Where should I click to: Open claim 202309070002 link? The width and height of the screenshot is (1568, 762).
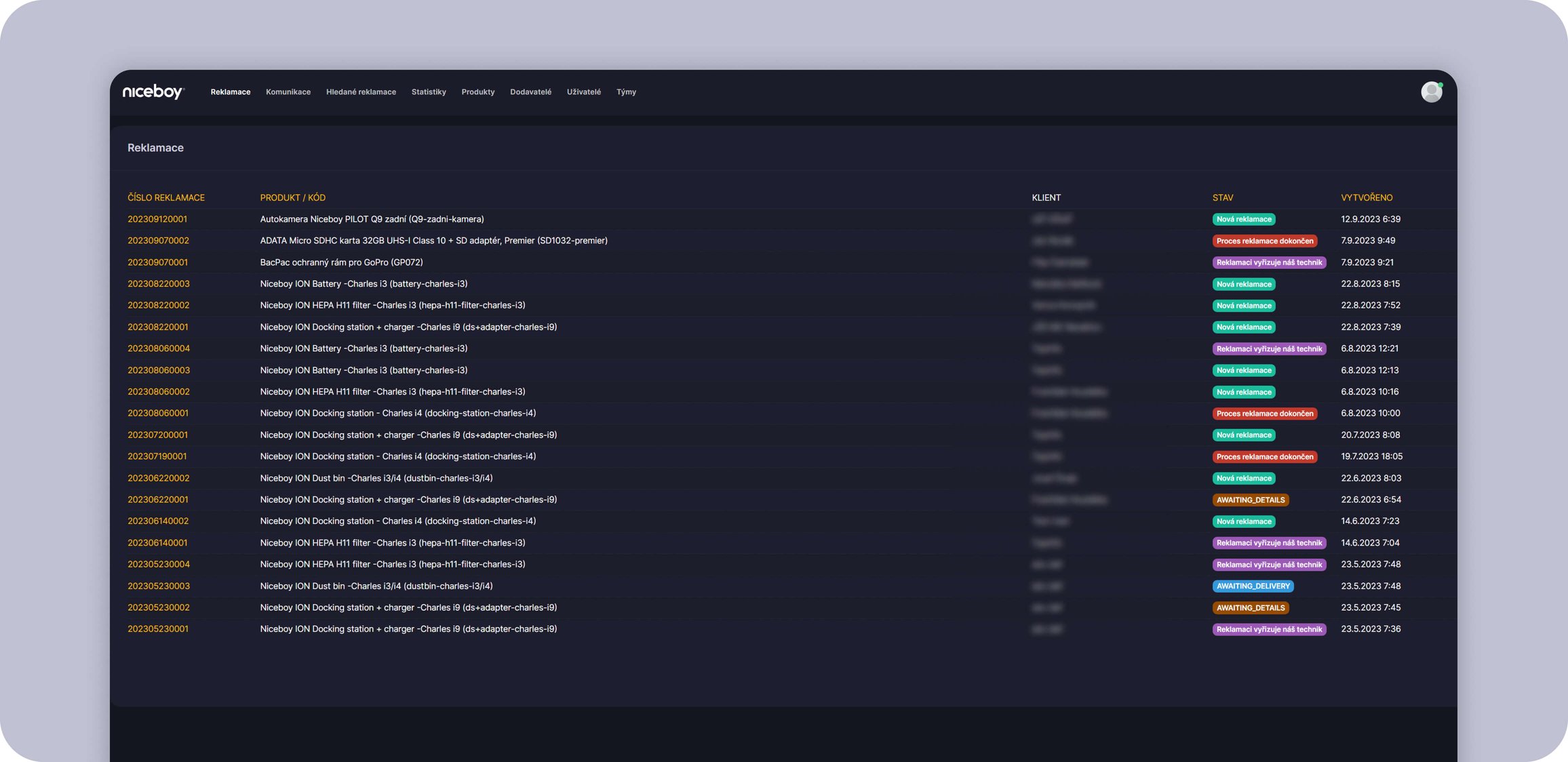(158, 241)
